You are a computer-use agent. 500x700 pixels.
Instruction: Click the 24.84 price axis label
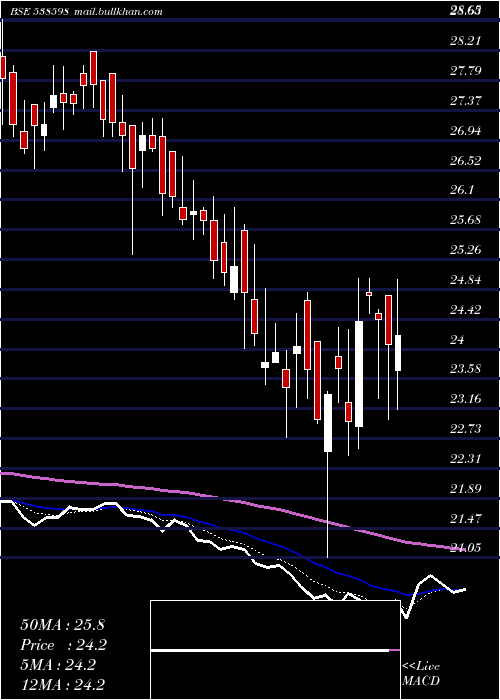[465, 279]
